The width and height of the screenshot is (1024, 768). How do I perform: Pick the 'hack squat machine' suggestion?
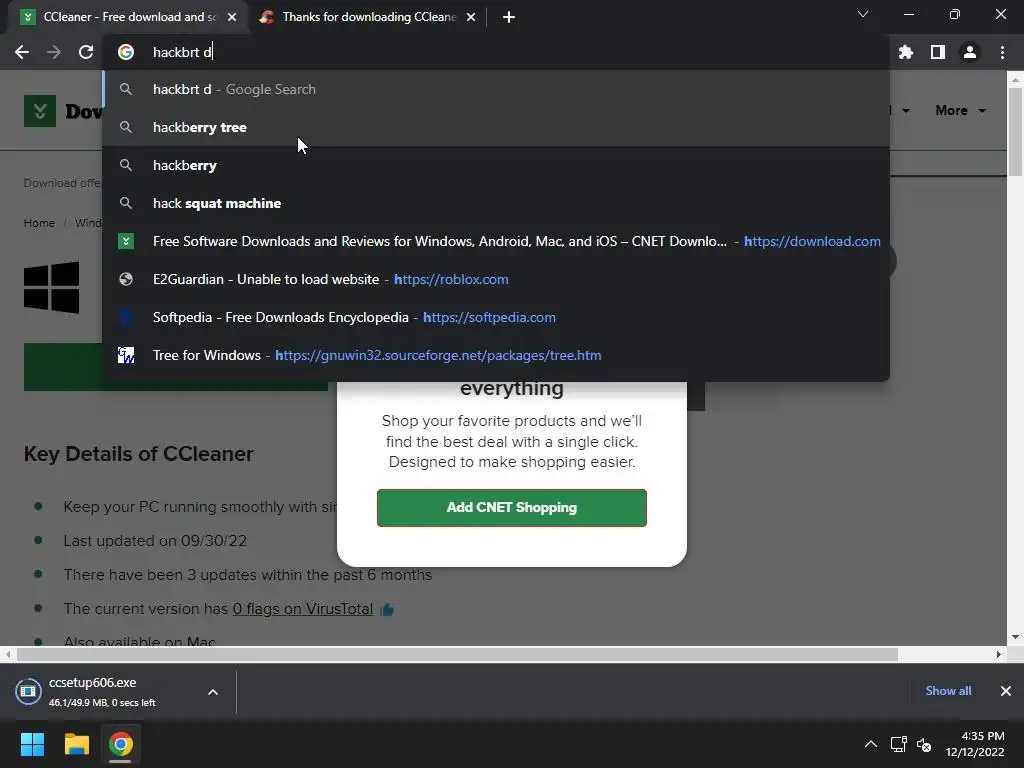tap(496, 203)
